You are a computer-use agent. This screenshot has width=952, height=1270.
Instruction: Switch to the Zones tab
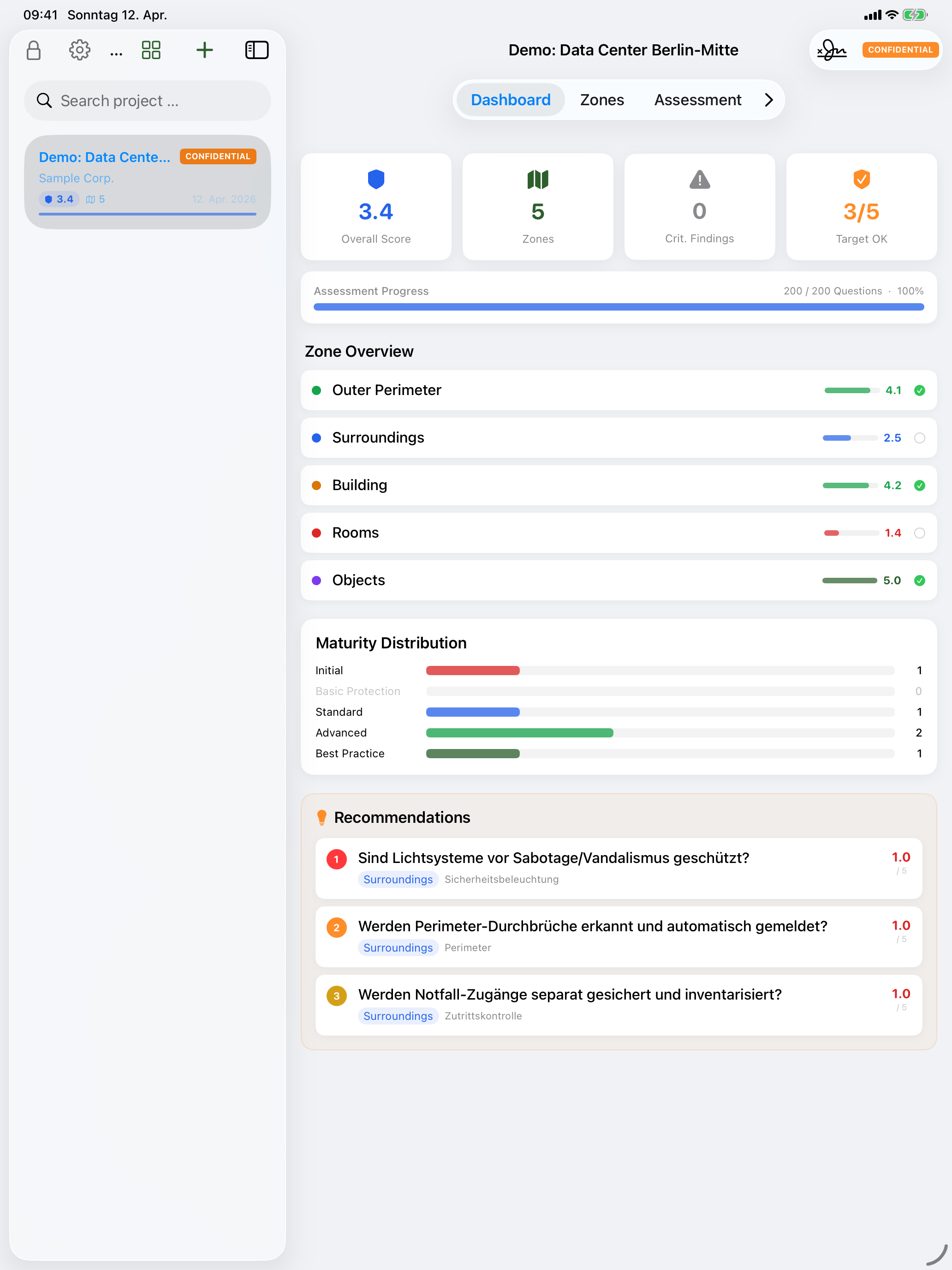tap(601, 99)
